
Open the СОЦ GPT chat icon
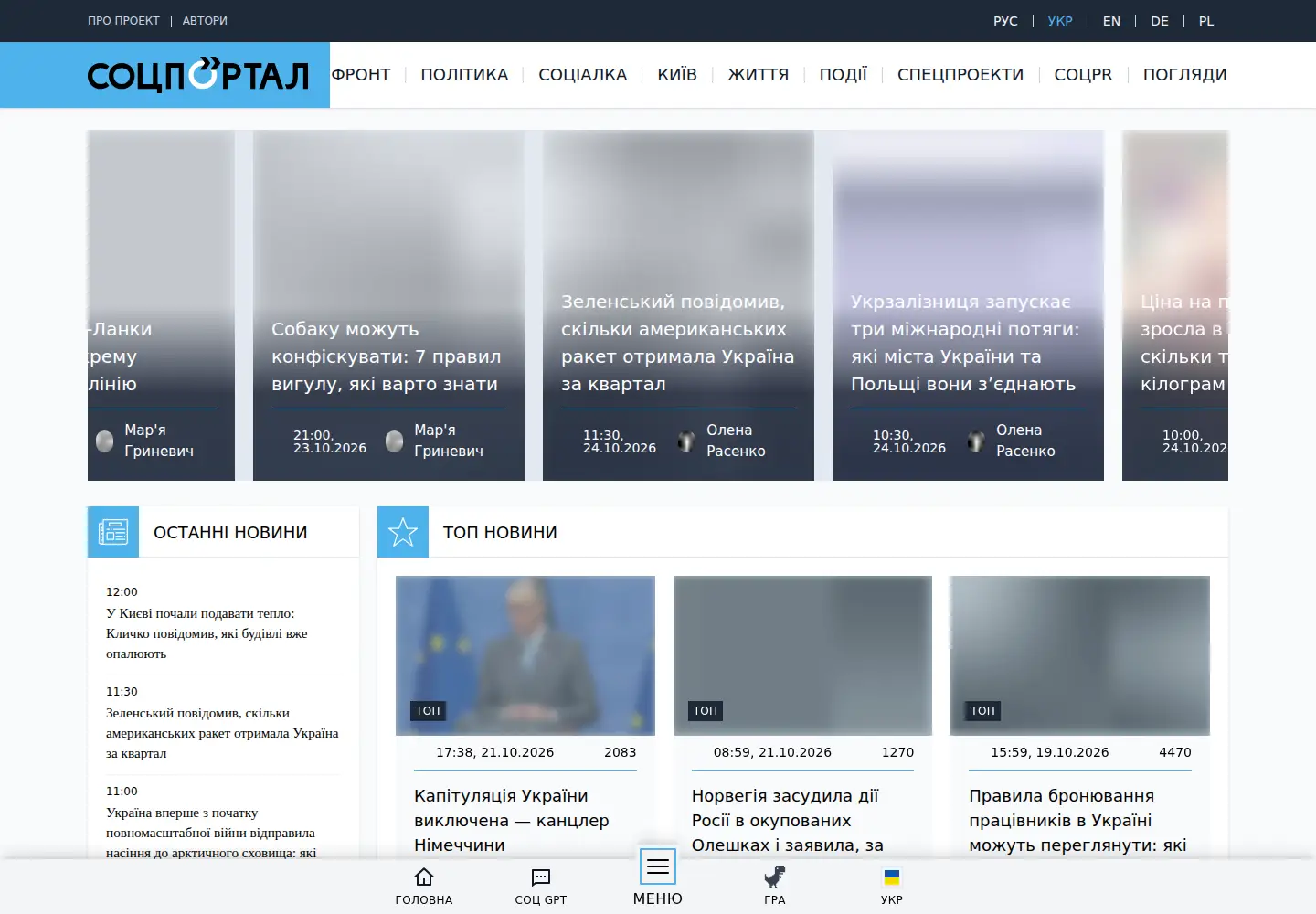point(541,877)
